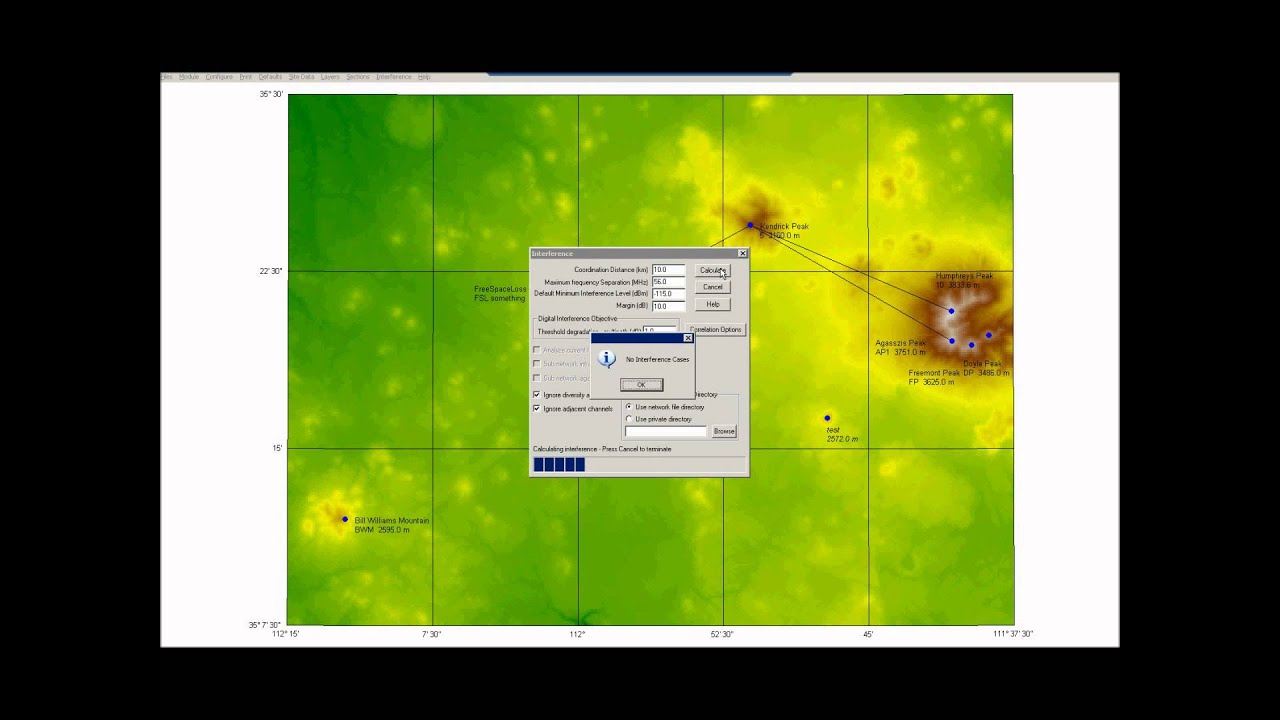1280x720 pixels.
Task: Click the 'Calculating interference' status text
Action: [x=602, y=449]
